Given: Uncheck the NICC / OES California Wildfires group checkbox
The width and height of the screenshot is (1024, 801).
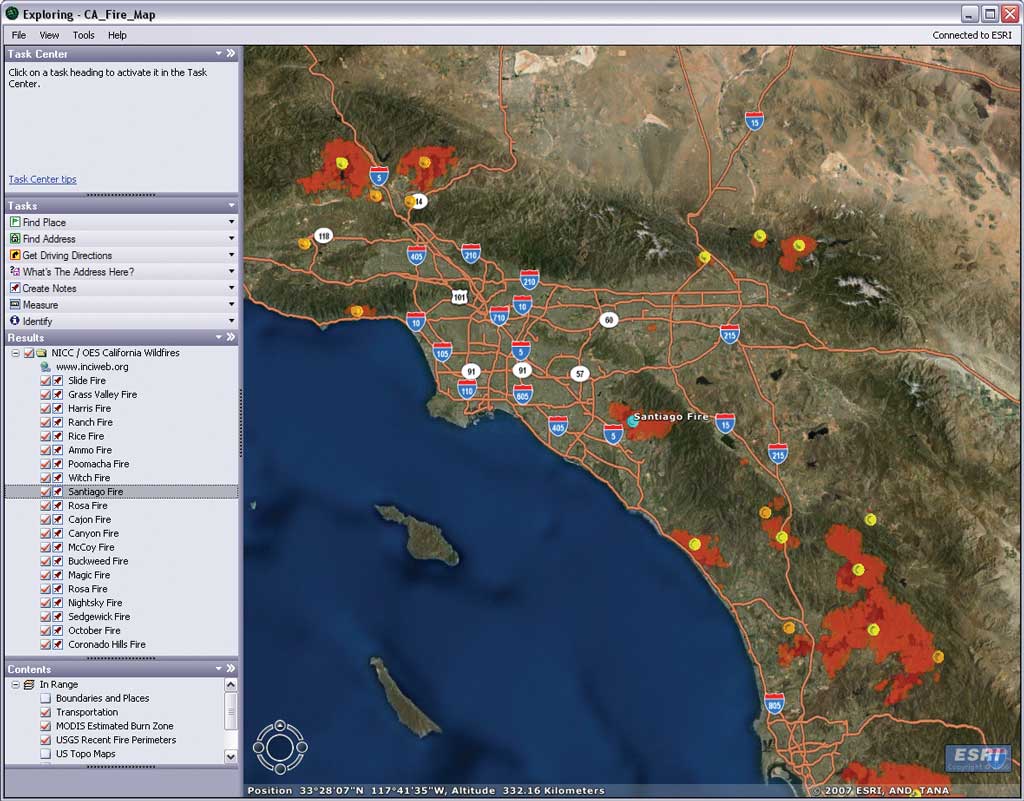Looking at the screenshot, I should tap(29, 353).
